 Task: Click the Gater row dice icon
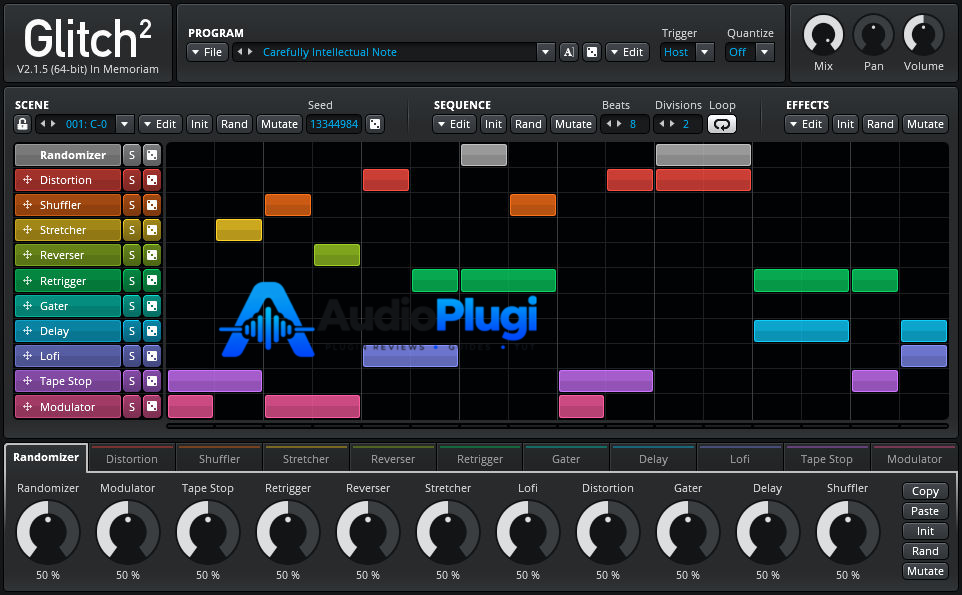point(152,305)
